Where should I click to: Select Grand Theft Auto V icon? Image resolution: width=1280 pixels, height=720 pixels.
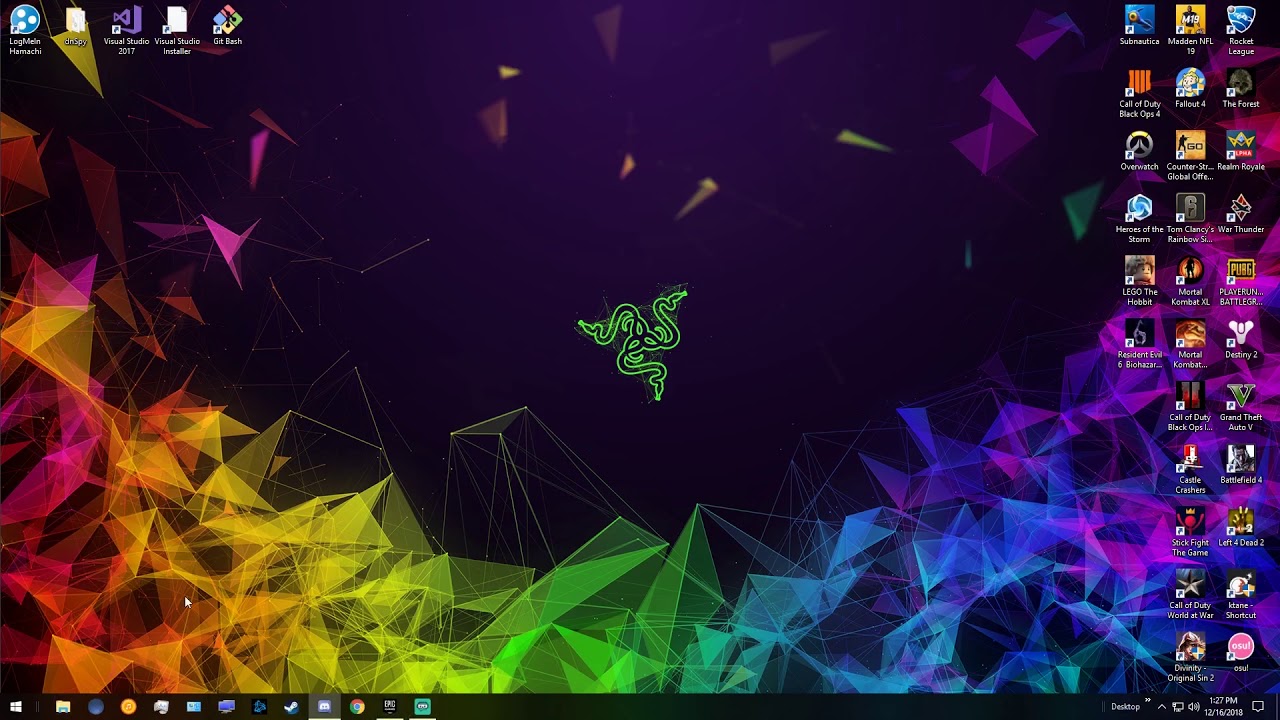(x=1241, y=407)
